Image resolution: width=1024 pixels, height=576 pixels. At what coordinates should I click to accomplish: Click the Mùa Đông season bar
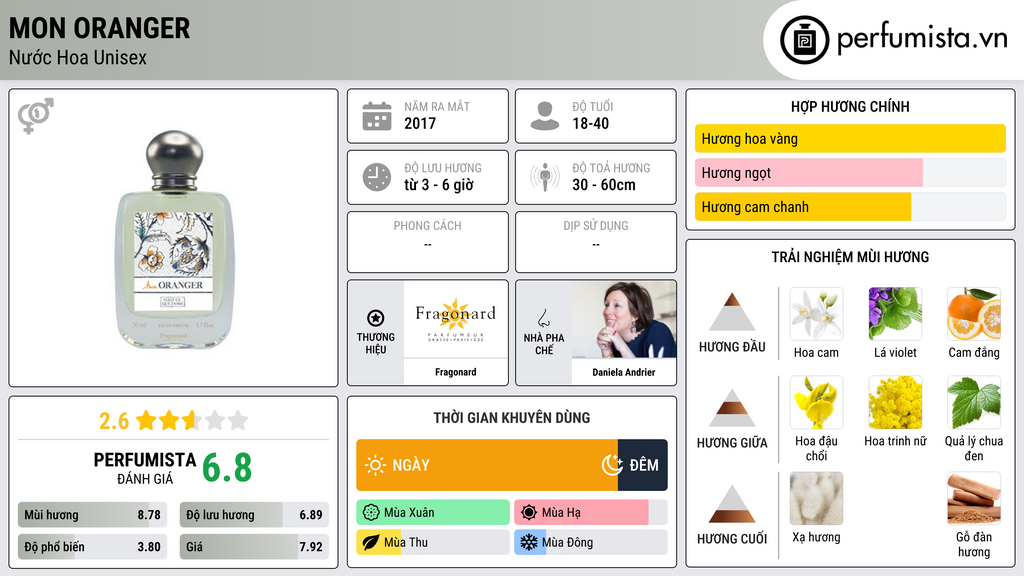[x=591, y=542]
